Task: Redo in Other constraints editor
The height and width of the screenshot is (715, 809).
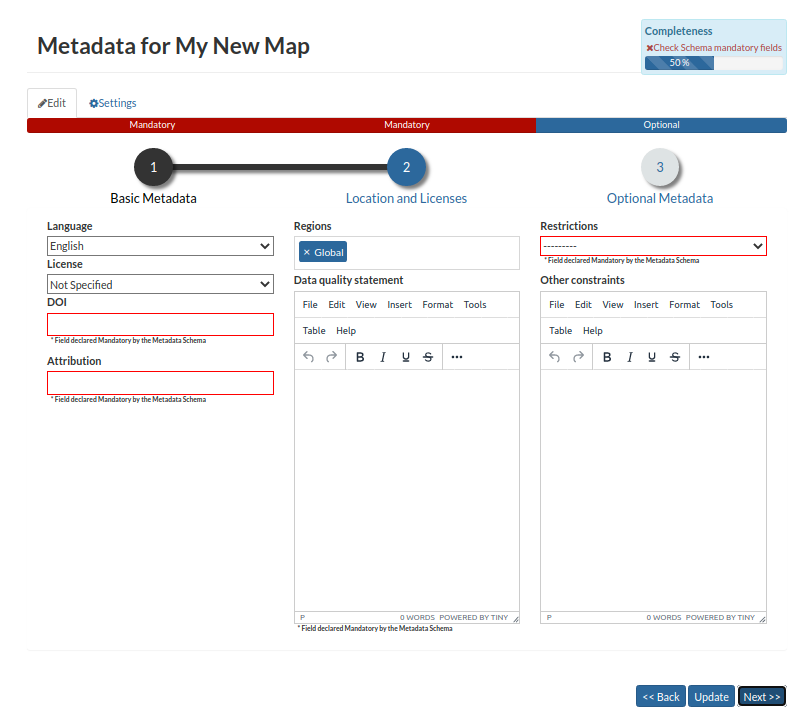Action: coord(578,356)
